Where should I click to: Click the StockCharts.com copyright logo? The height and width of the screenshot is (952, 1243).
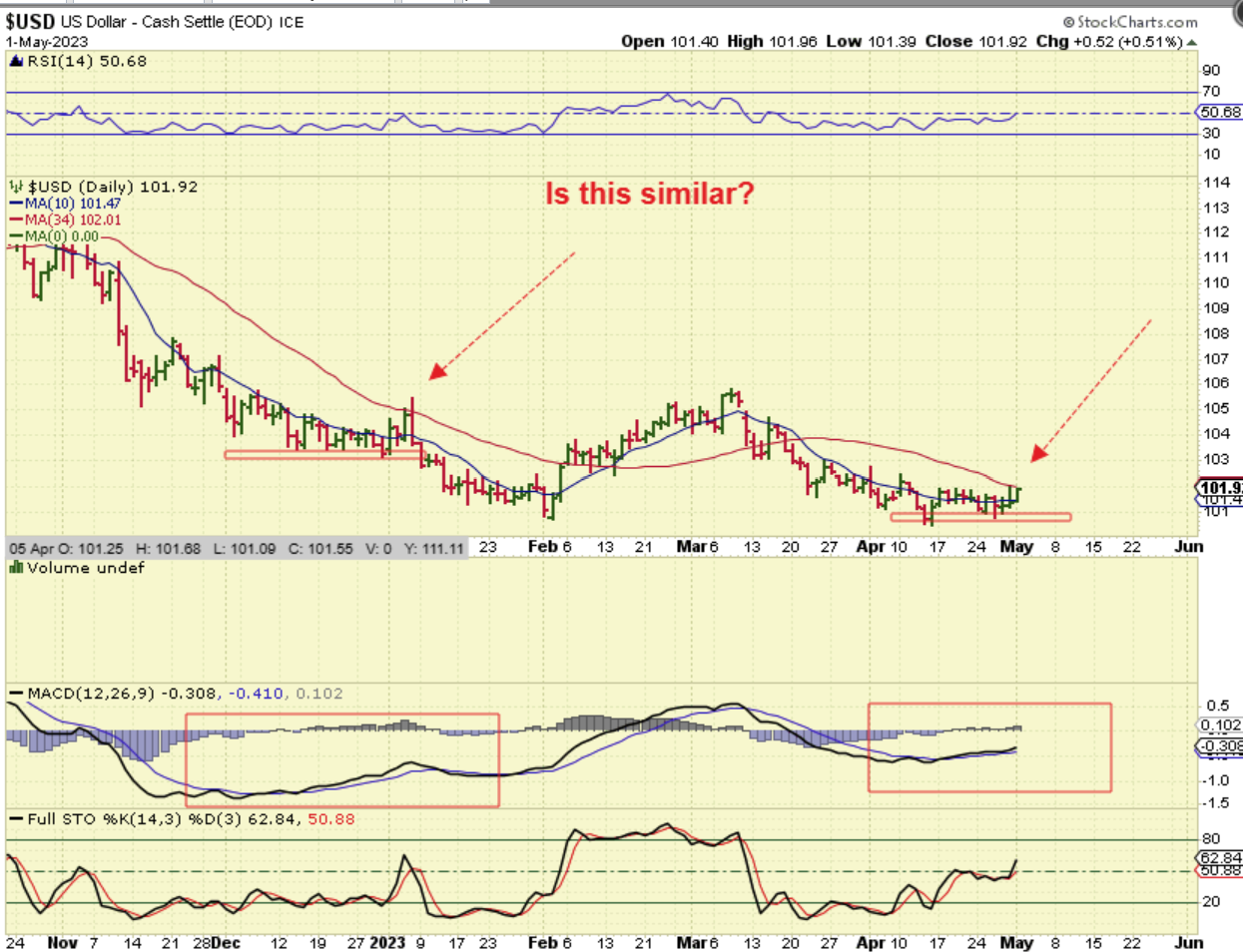[1129, 22]
